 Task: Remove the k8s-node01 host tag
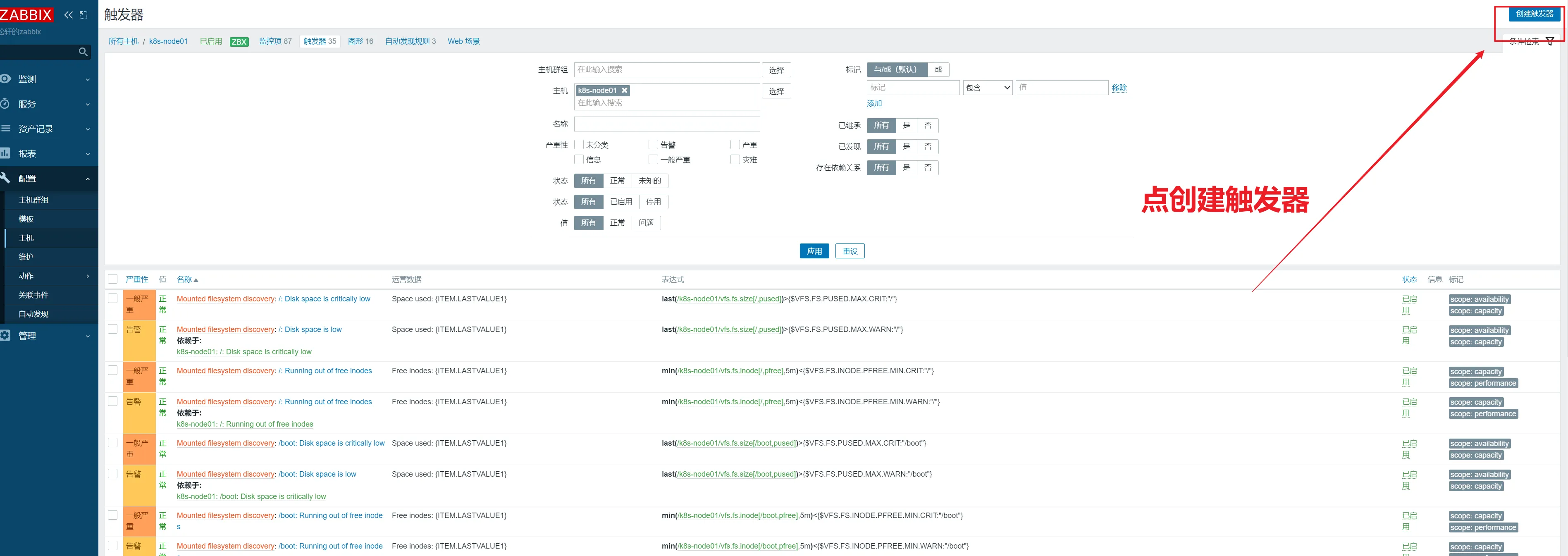pyautogui.click(x=624, y=90)
